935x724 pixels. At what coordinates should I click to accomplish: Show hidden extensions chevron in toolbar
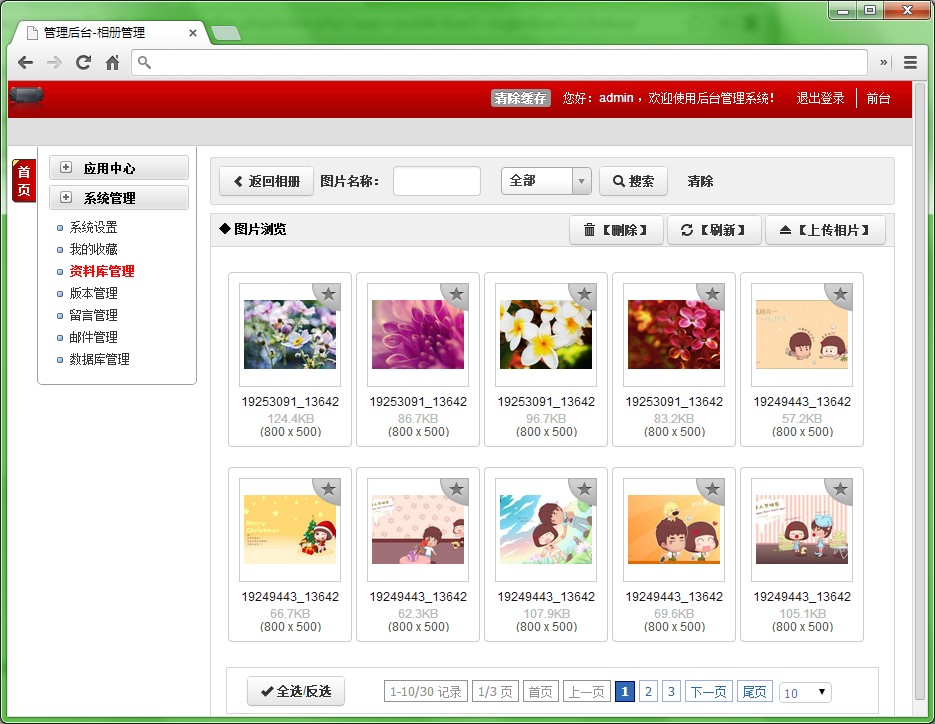tap(884, 62)
